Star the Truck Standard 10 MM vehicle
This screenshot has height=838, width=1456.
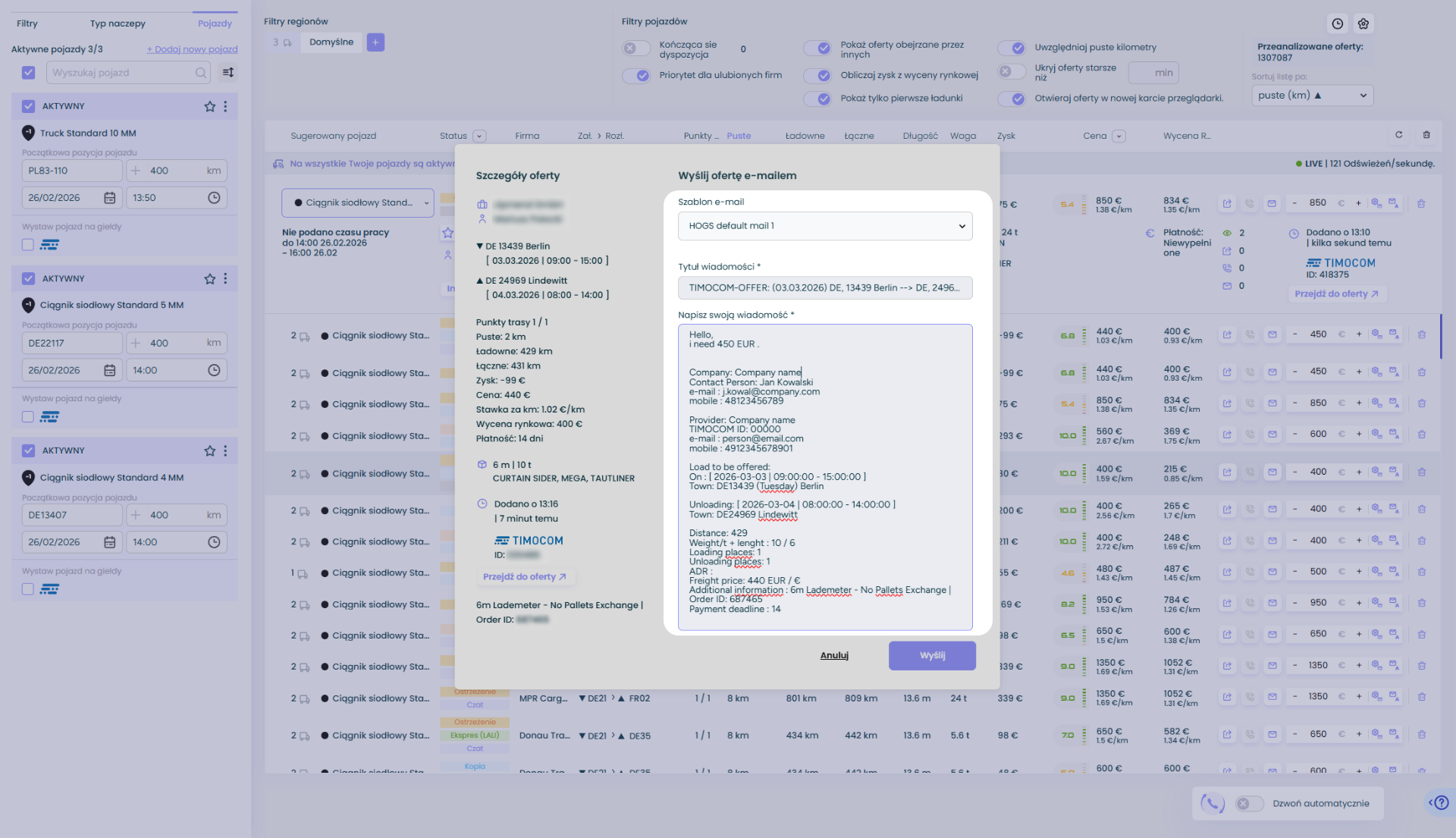[210, 107]
